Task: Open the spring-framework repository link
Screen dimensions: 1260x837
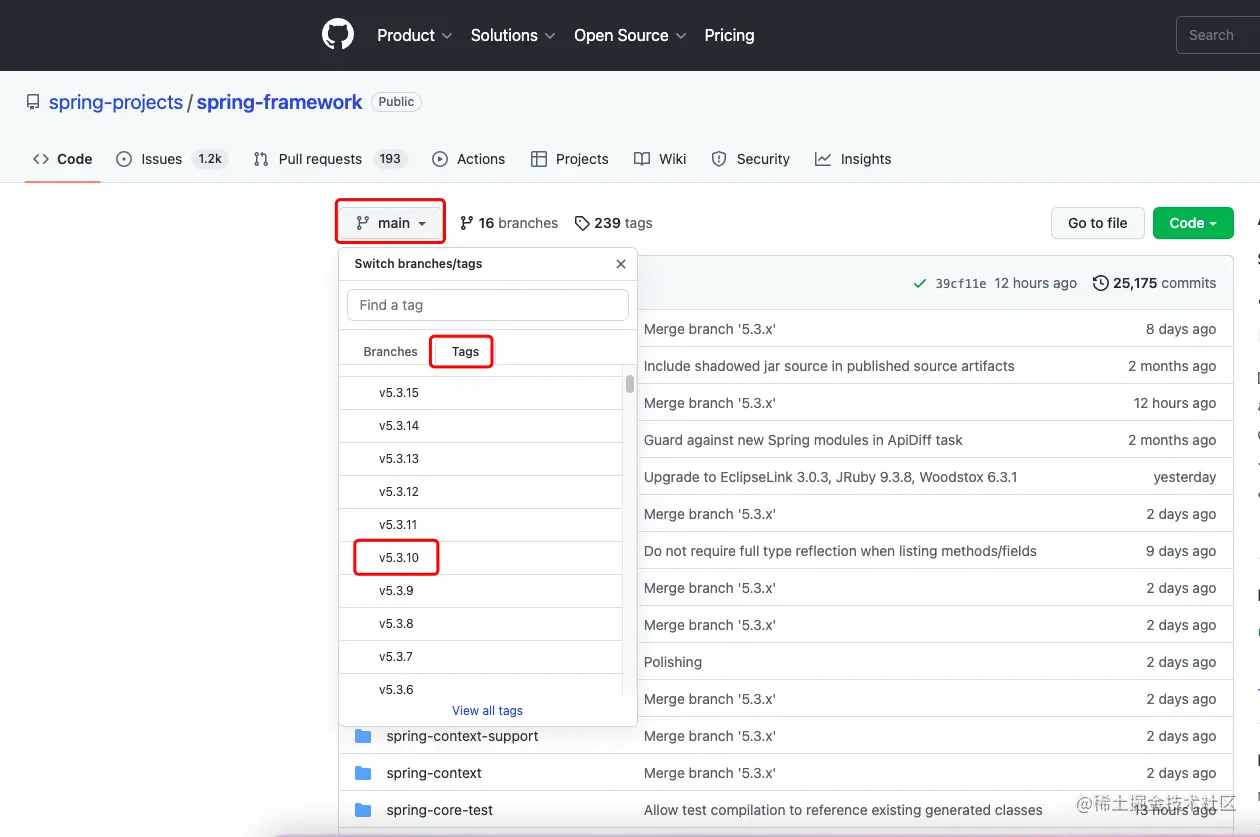Action: coord(279,102)
